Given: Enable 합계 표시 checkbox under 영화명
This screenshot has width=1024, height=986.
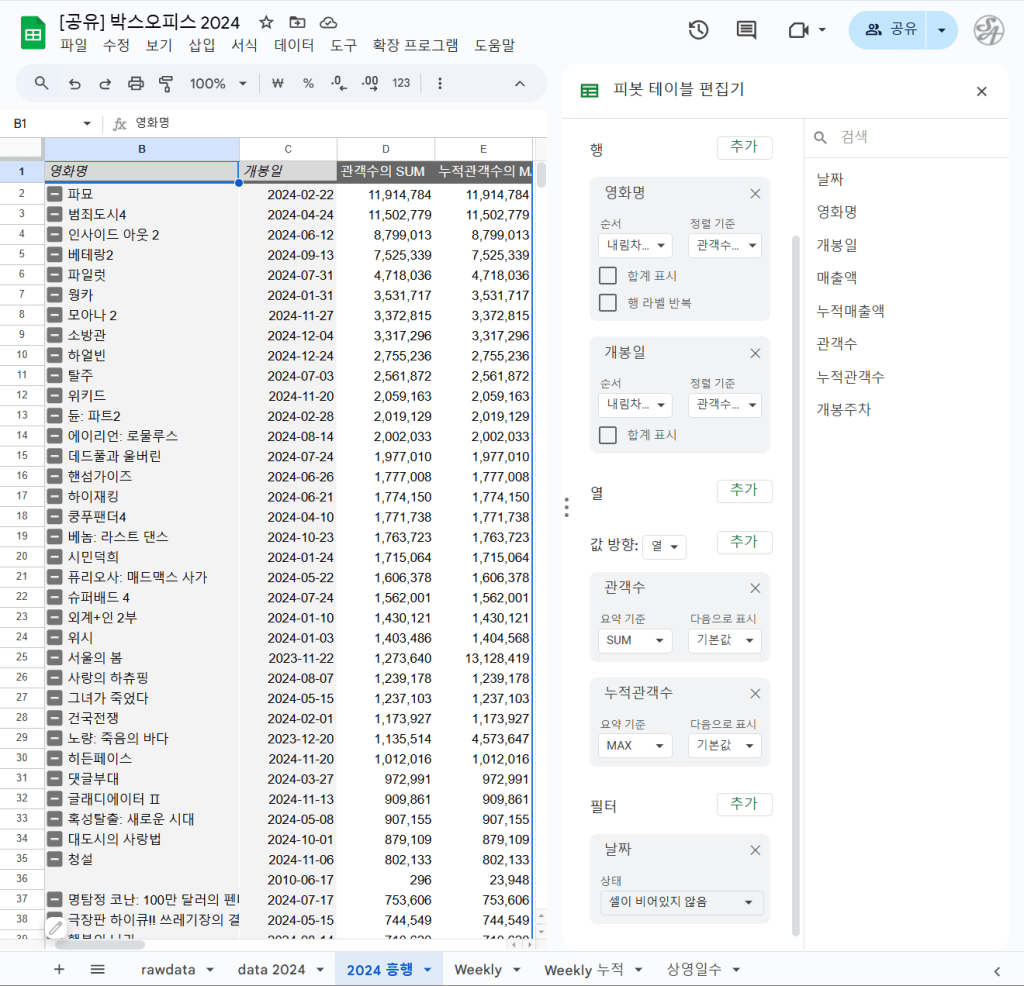Looking at the screenshot, I should [607, 276].
